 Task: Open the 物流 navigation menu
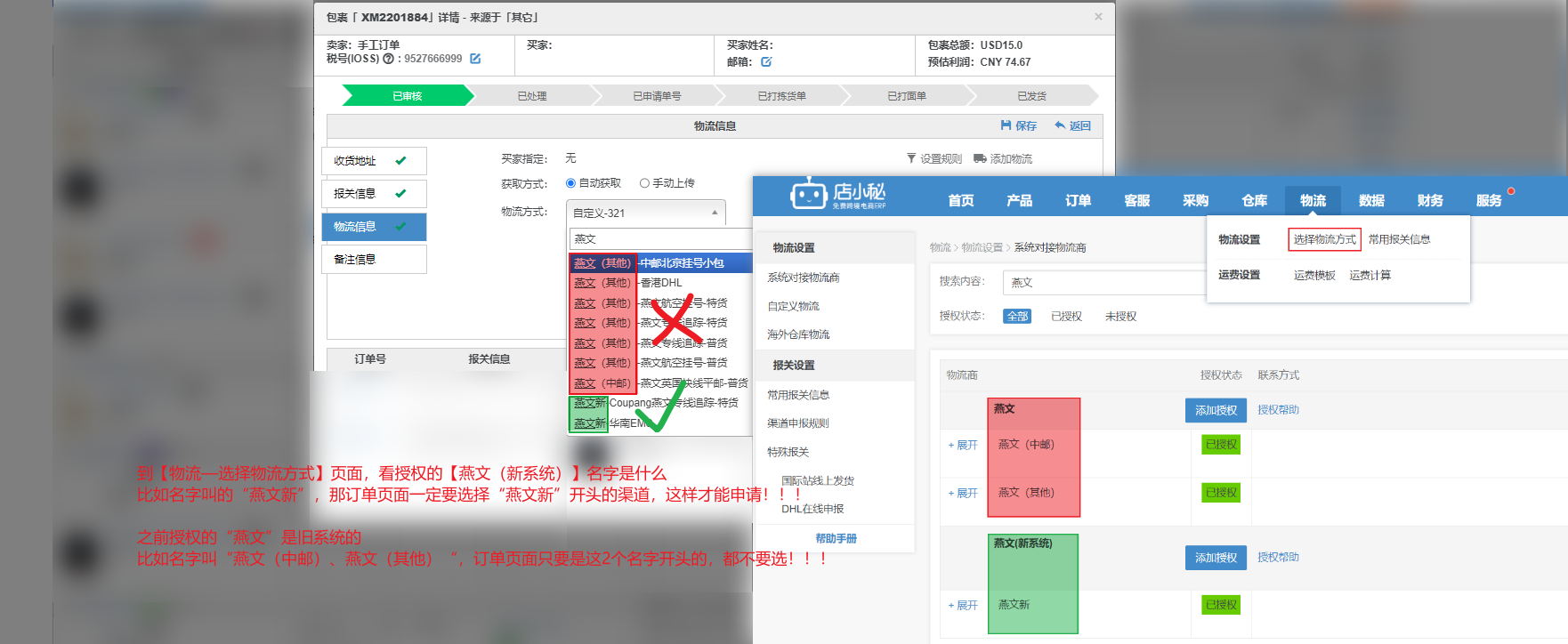(x=1313, y=200)
